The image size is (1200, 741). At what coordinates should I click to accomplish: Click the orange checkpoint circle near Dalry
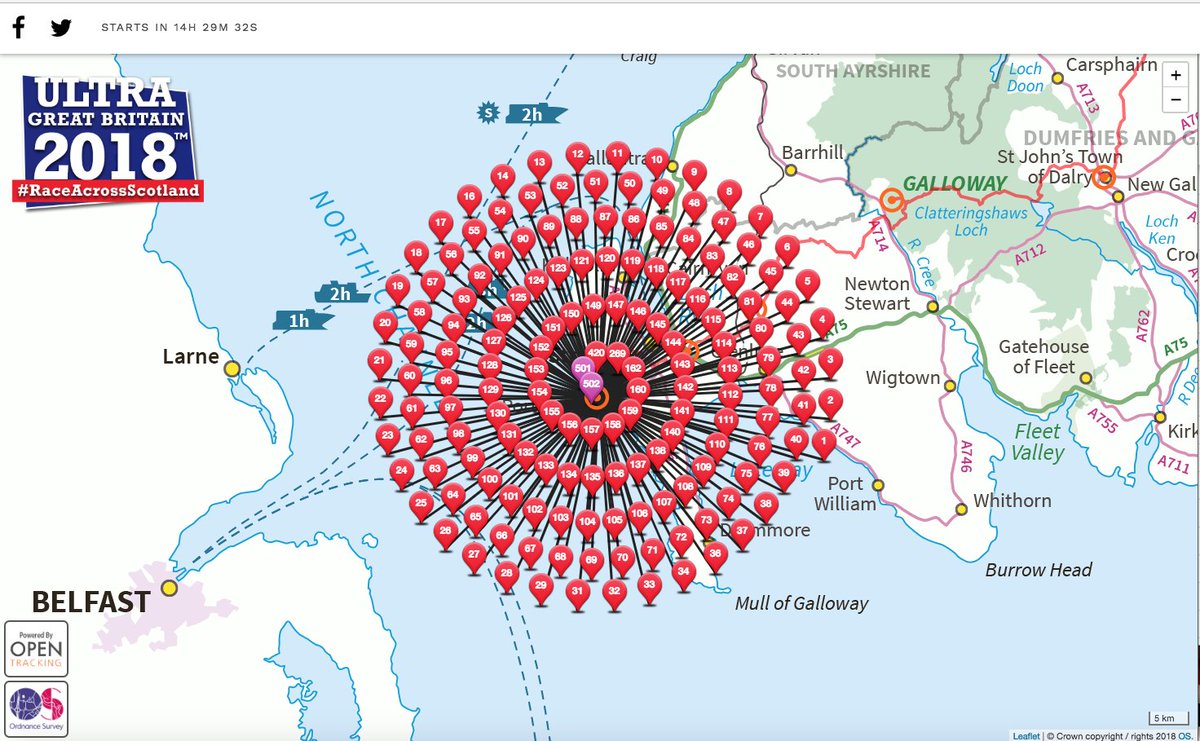pos(1103,178)
